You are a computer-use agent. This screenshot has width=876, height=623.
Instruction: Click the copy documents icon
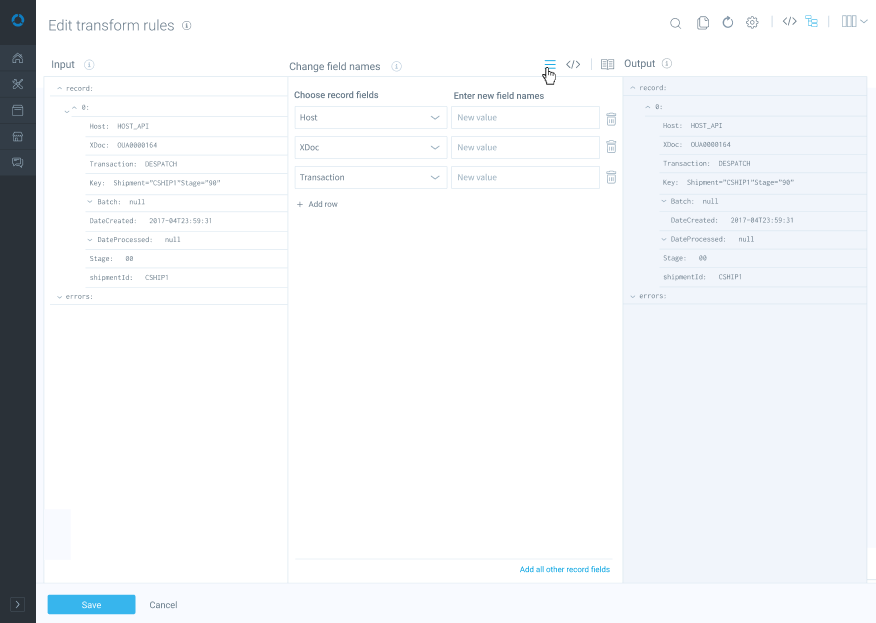pos(703,23)
